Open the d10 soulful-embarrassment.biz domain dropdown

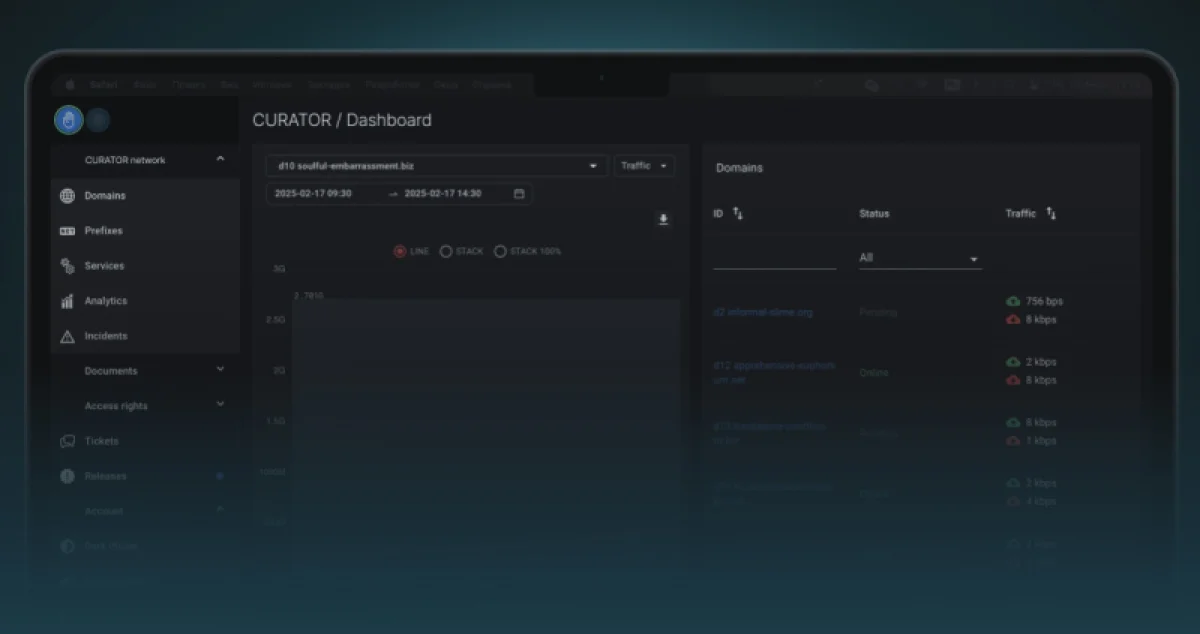click(437, 166)
